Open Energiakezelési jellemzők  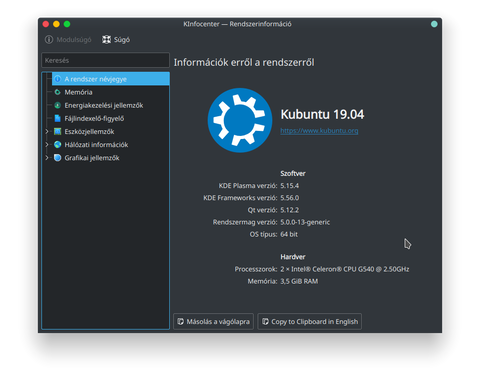coord(104,105)
